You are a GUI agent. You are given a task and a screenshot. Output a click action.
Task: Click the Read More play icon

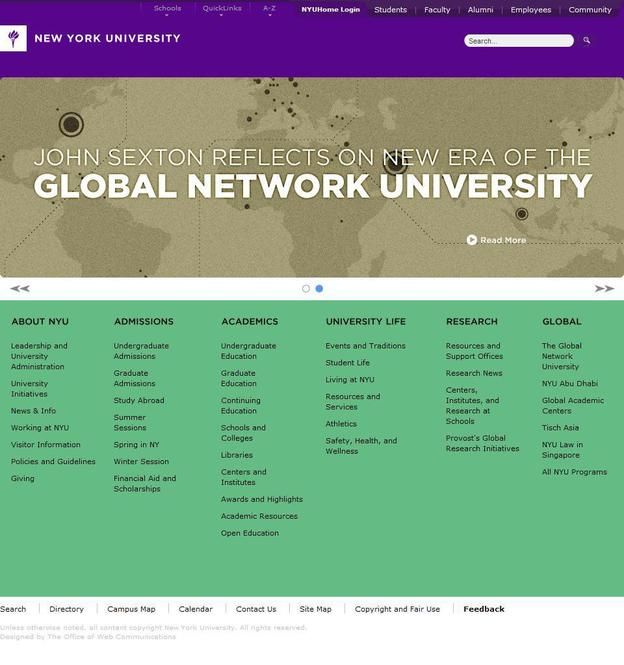472,240
